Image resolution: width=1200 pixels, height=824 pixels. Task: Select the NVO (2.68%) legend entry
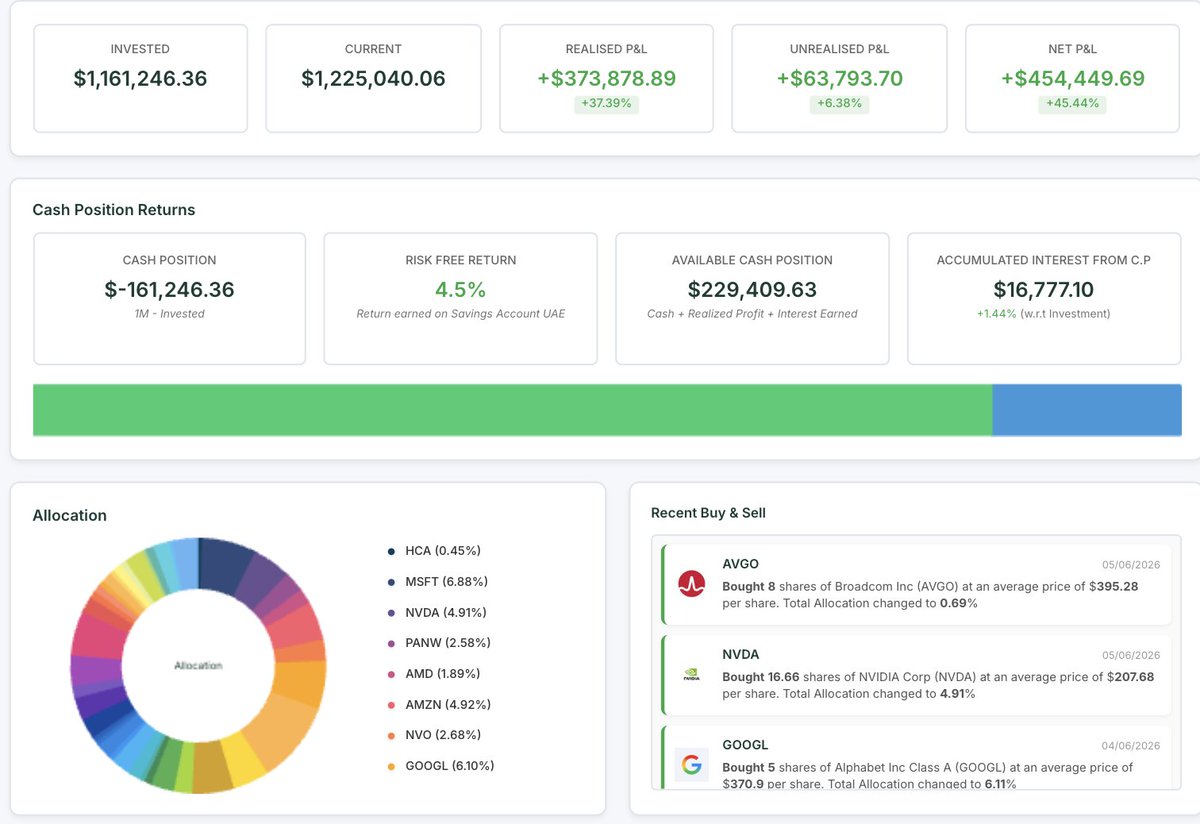pos(434,735)
